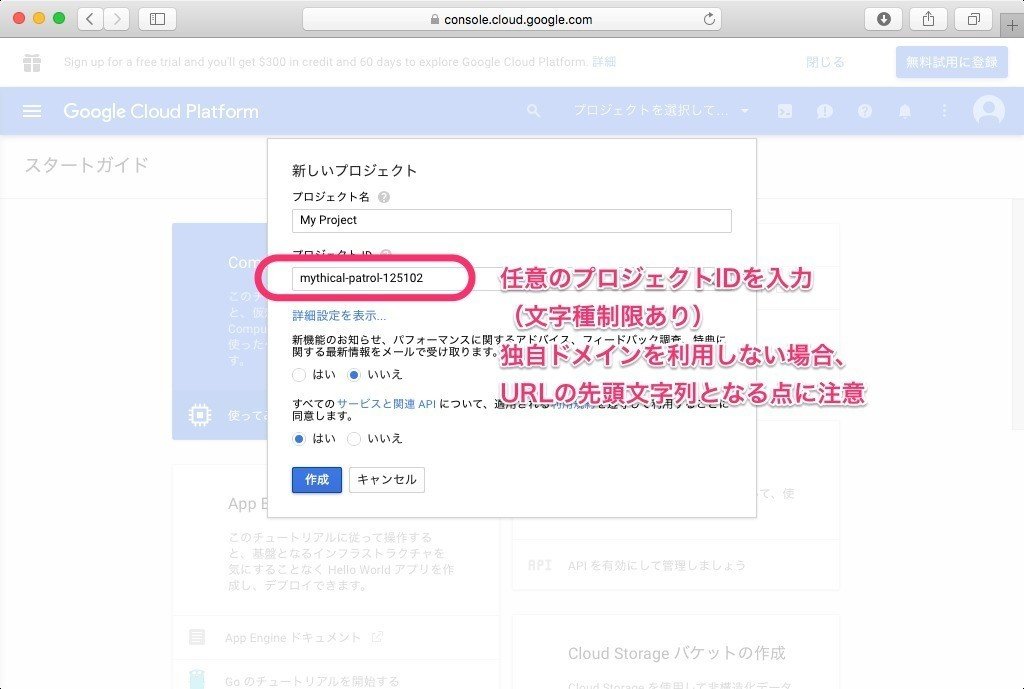This screenshot has height=689, width=1024.
Task: Click the API を有効にして管理しましょう row
Action: coord(675,565)
